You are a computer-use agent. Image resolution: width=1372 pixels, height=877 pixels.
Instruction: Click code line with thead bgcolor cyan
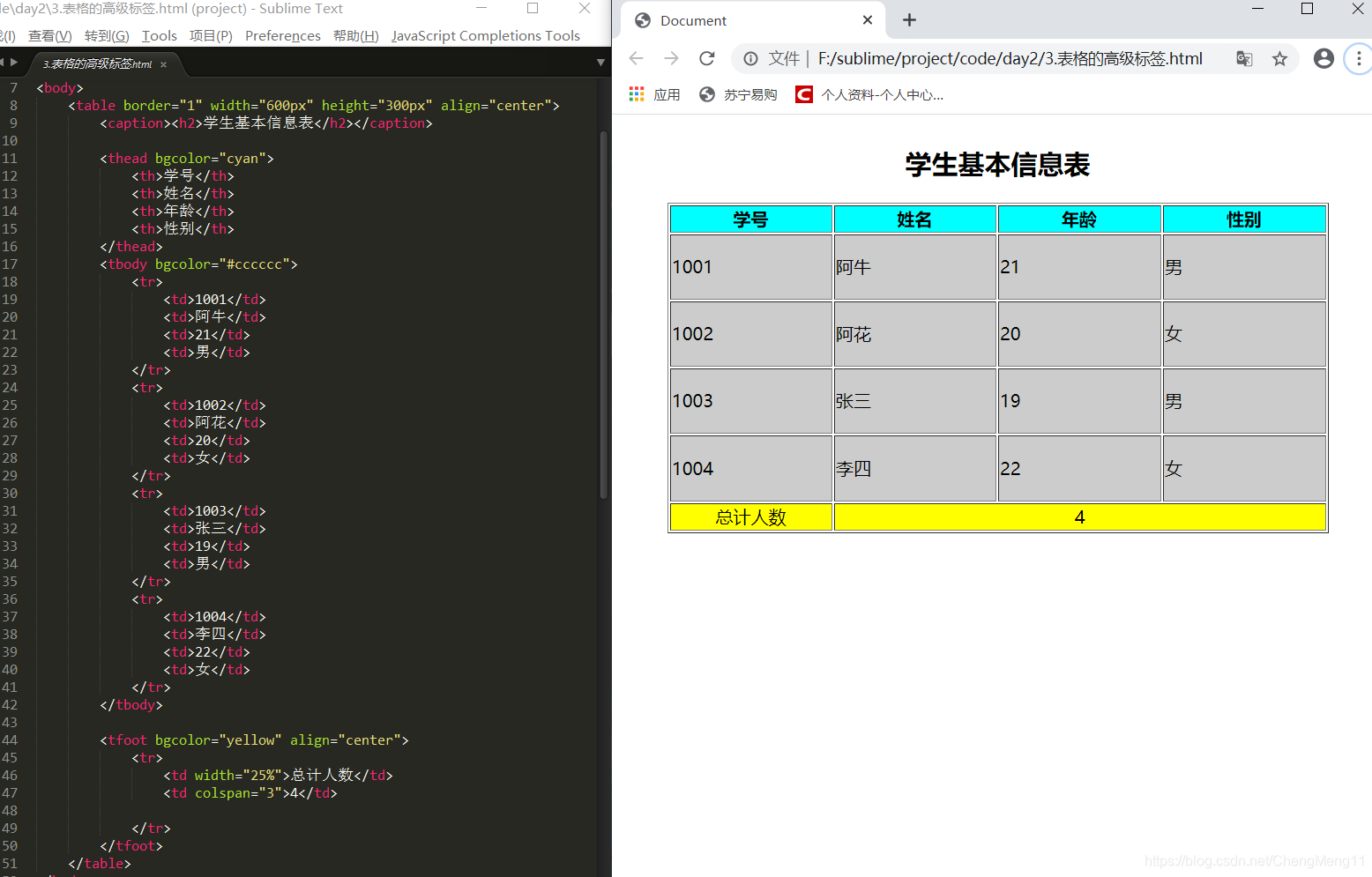pos(187,159)
